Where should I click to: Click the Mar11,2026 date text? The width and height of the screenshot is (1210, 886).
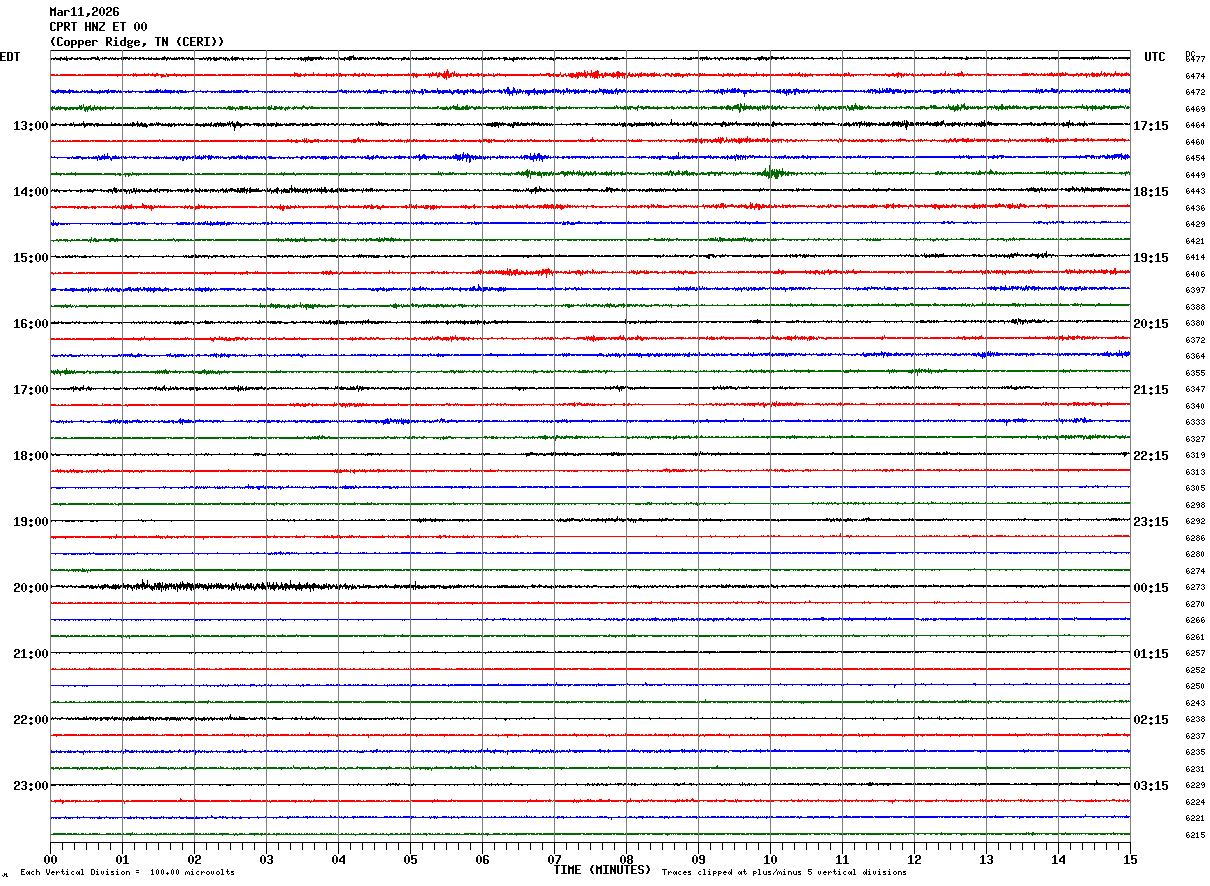tap(84, 12)
